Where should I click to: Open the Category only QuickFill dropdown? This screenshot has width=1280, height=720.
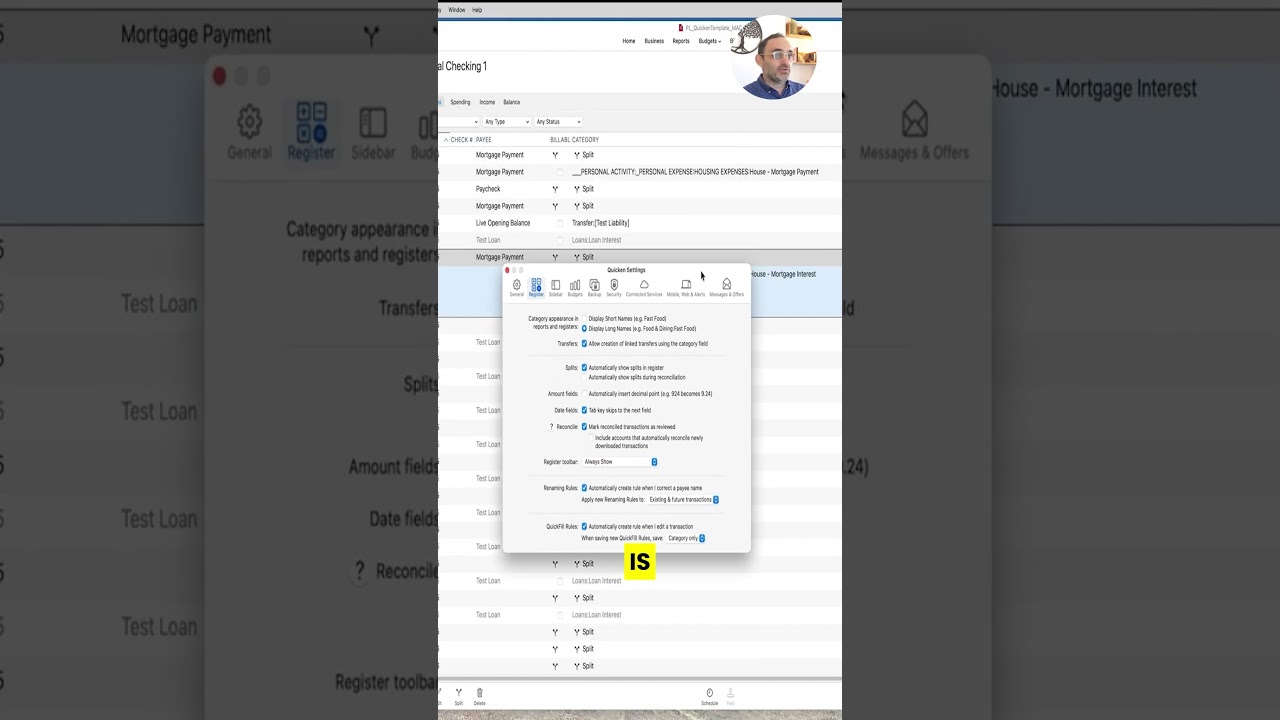coord(686,538)
